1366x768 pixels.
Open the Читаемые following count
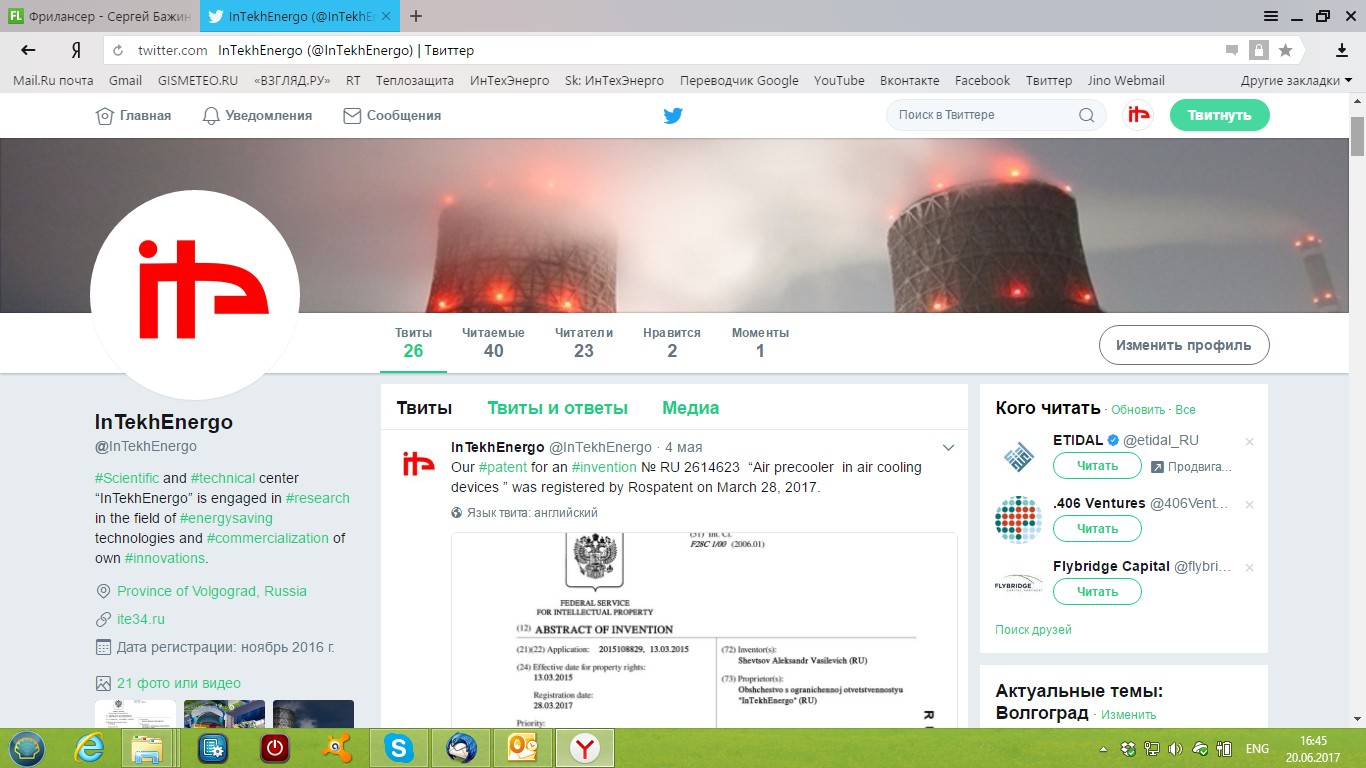point(493,342)
